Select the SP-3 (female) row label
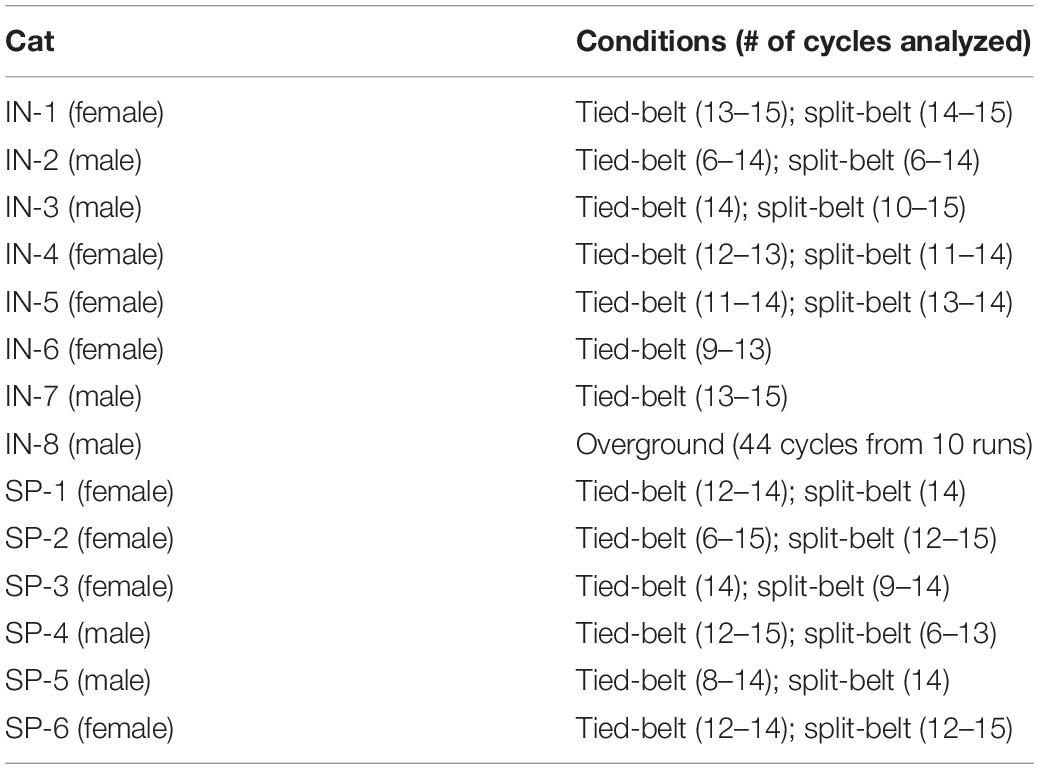1039x769 pixels. (x=89, y=586)
